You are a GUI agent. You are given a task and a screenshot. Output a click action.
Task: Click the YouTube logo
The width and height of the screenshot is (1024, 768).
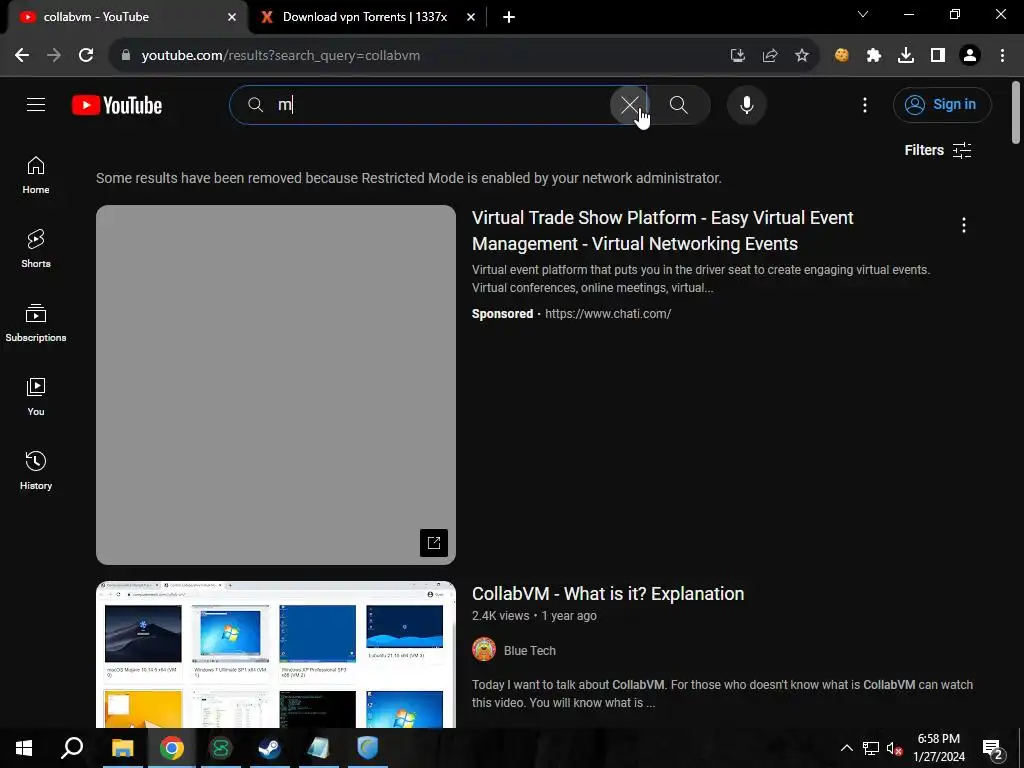pyautogui.click(x=117, y=105)
